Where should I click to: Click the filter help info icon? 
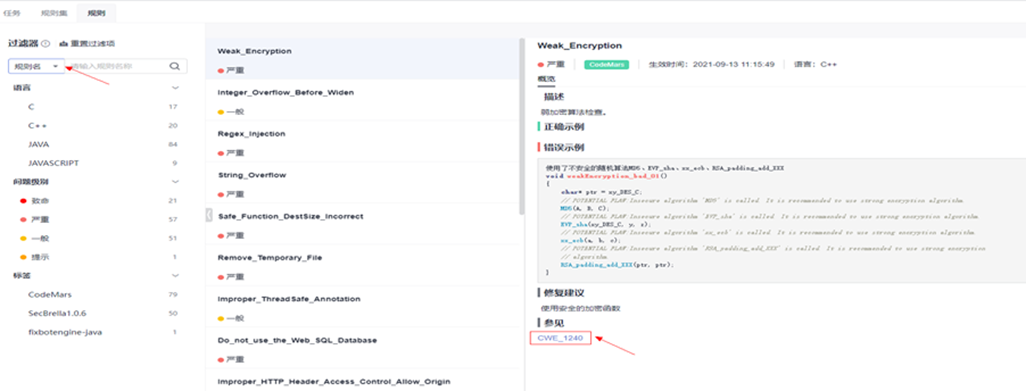[x=46, y=44]
